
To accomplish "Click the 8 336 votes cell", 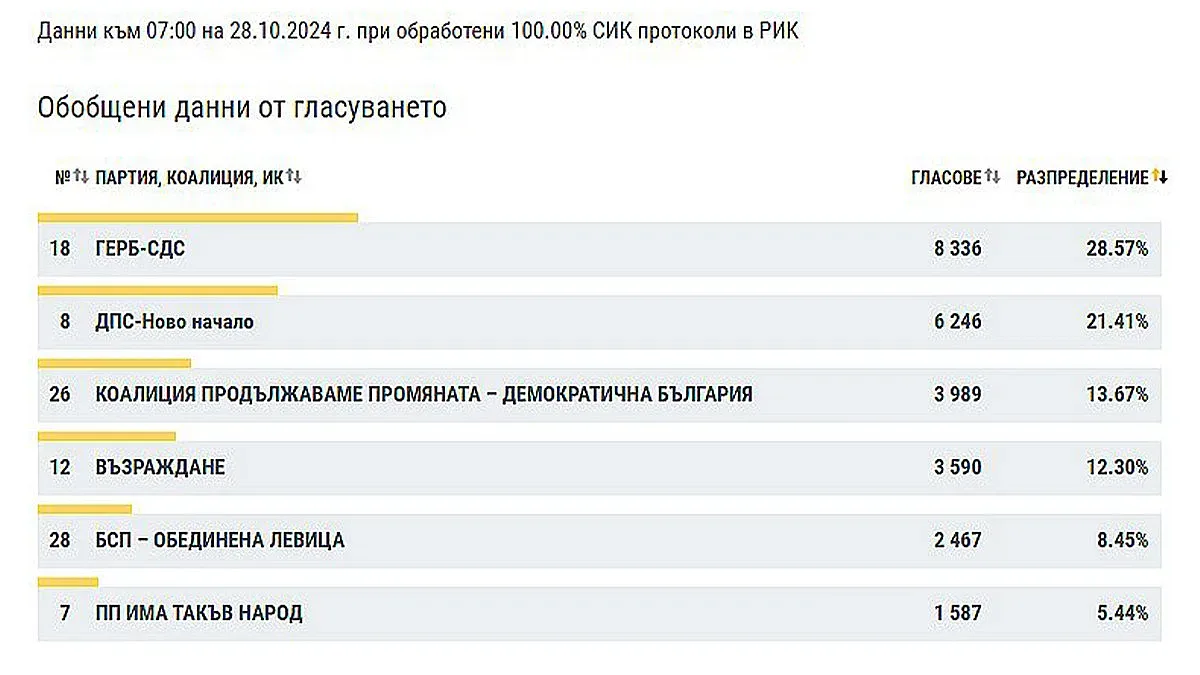I will click(957, 249).
